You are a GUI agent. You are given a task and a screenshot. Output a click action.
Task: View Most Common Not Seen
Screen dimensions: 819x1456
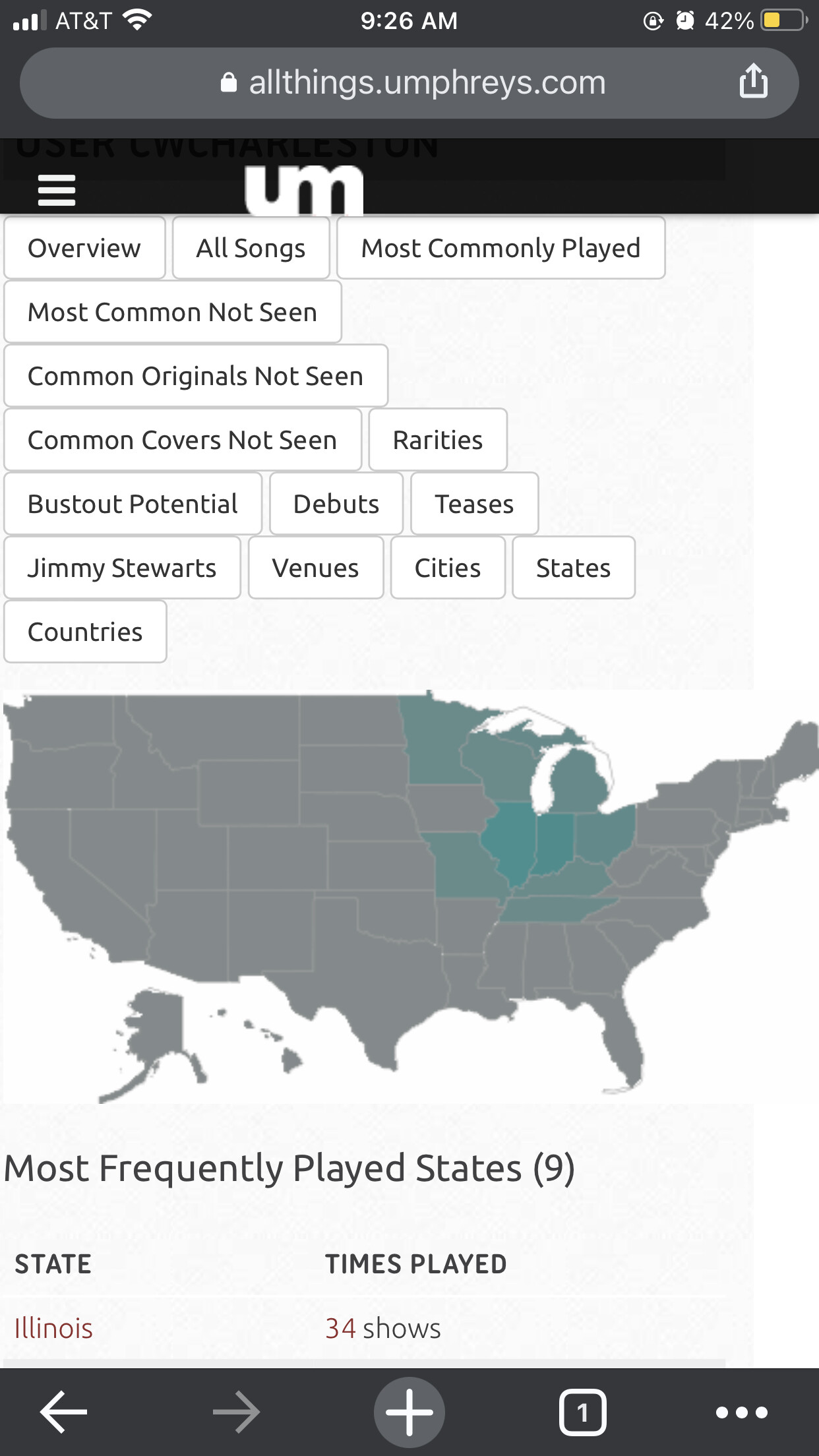click(x=172, y=313)
